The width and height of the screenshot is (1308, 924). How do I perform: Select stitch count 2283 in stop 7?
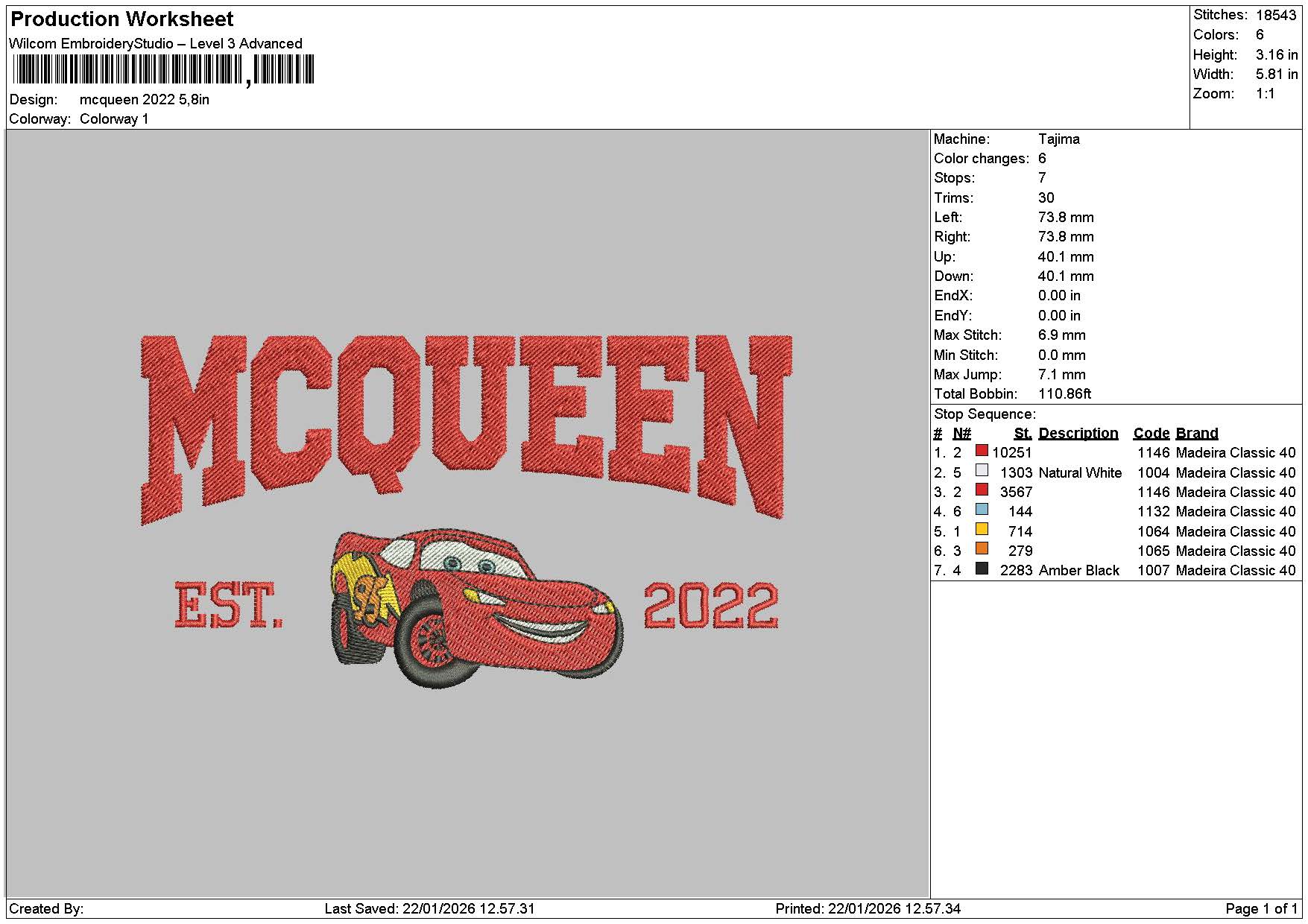point(1016,571)
